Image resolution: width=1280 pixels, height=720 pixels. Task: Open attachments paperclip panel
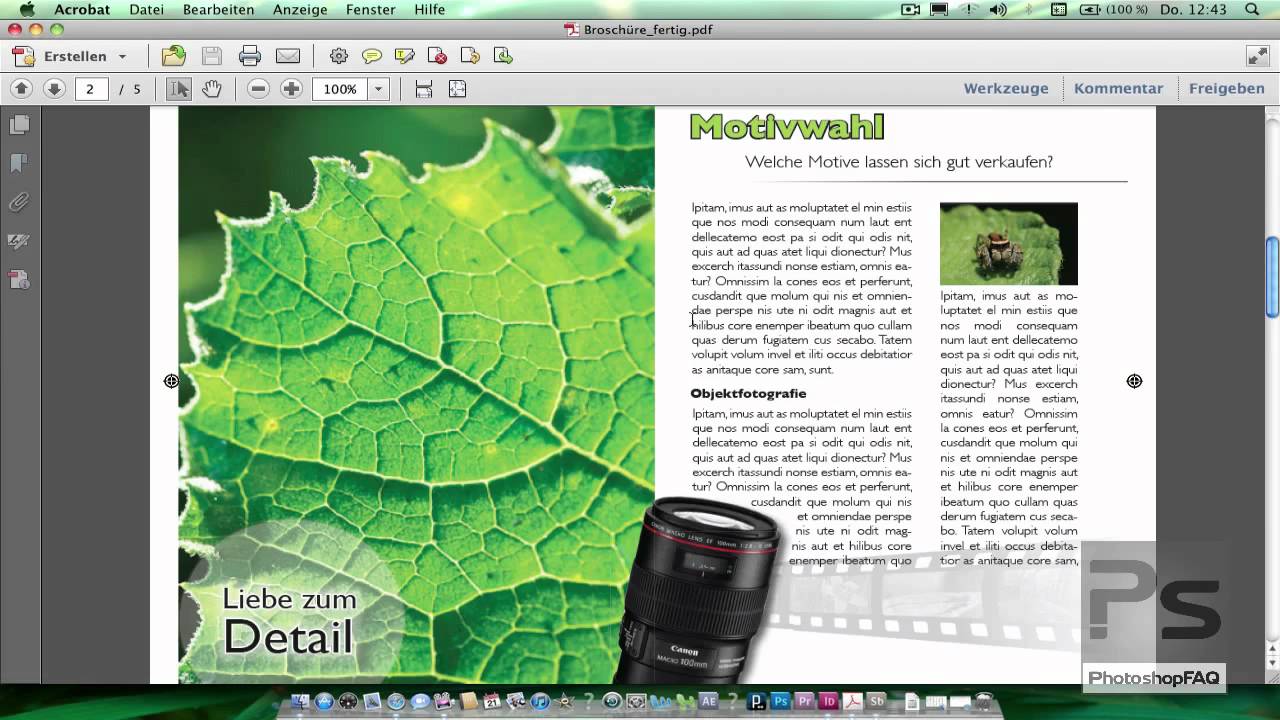(19, 202)
